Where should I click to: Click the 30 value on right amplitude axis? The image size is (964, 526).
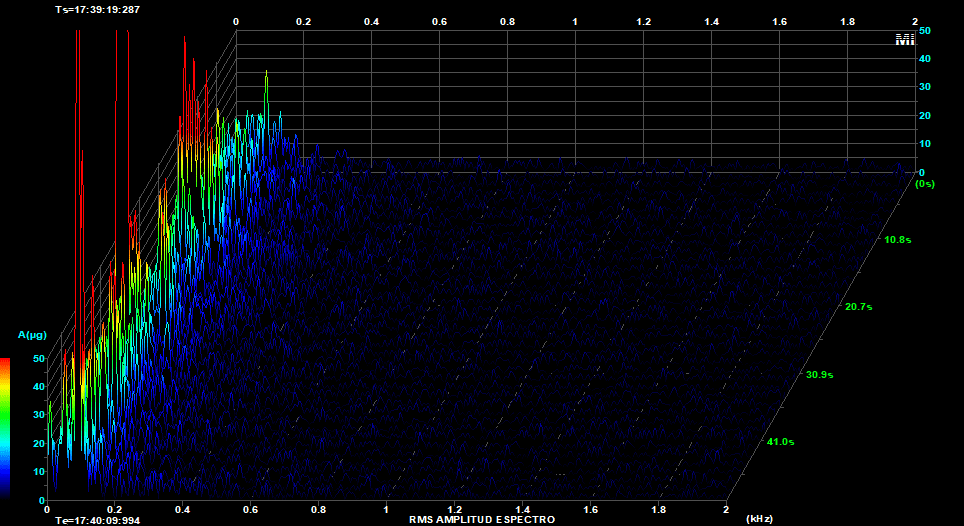[x=925, y=87]
